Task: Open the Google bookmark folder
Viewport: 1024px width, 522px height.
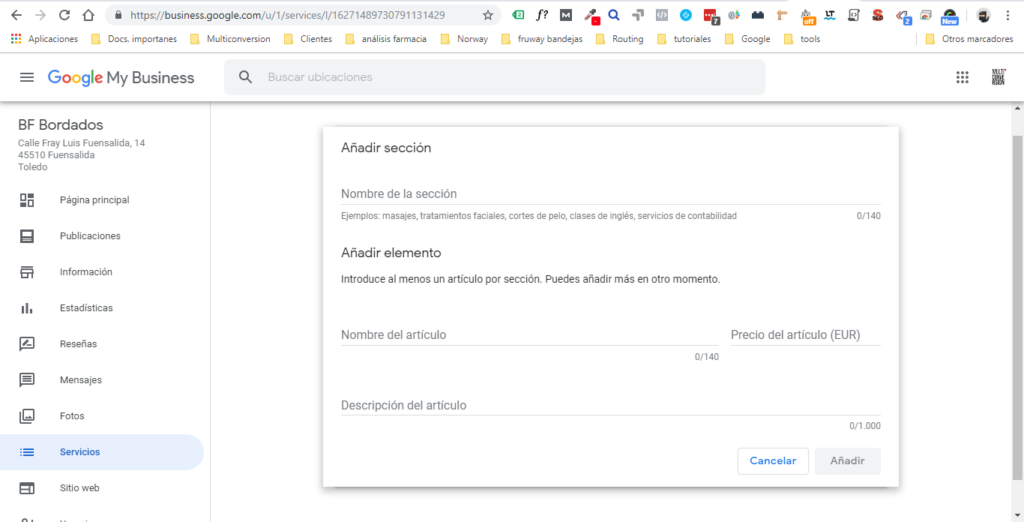Action: tap(748, 39)
